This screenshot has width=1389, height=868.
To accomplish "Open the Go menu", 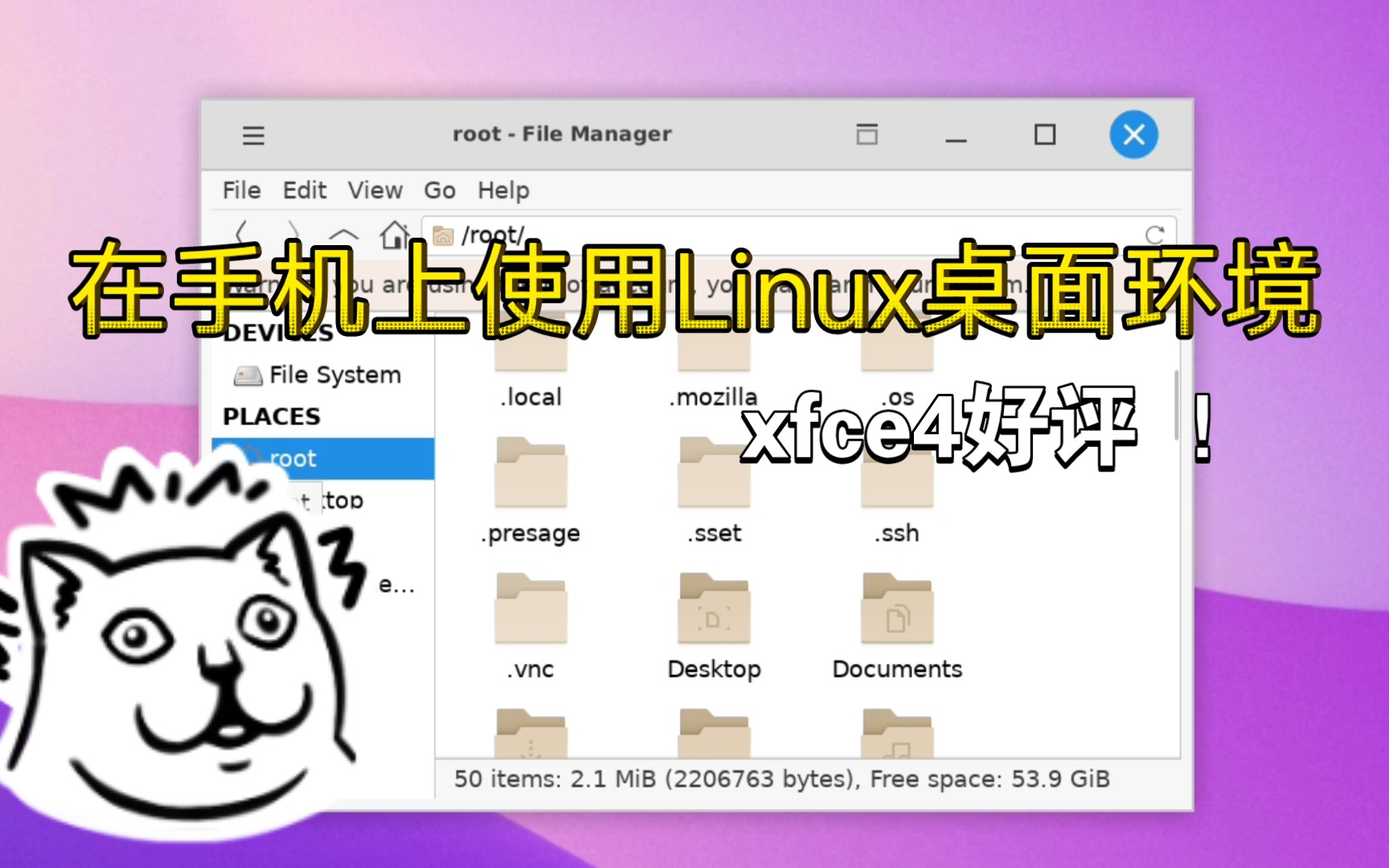I will click(439, 190).
